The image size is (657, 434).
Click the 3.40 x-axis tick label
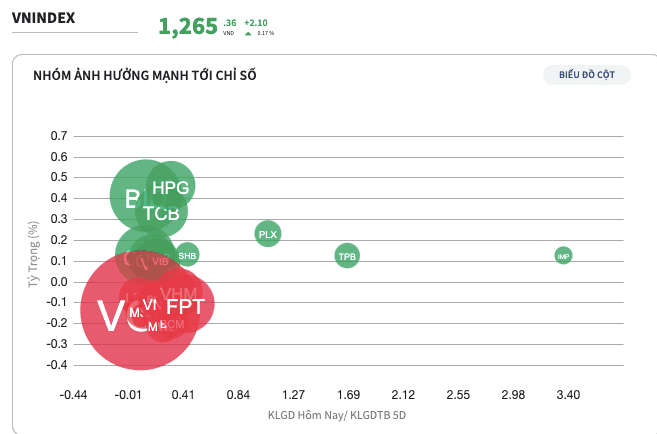(x=567, y=395)
